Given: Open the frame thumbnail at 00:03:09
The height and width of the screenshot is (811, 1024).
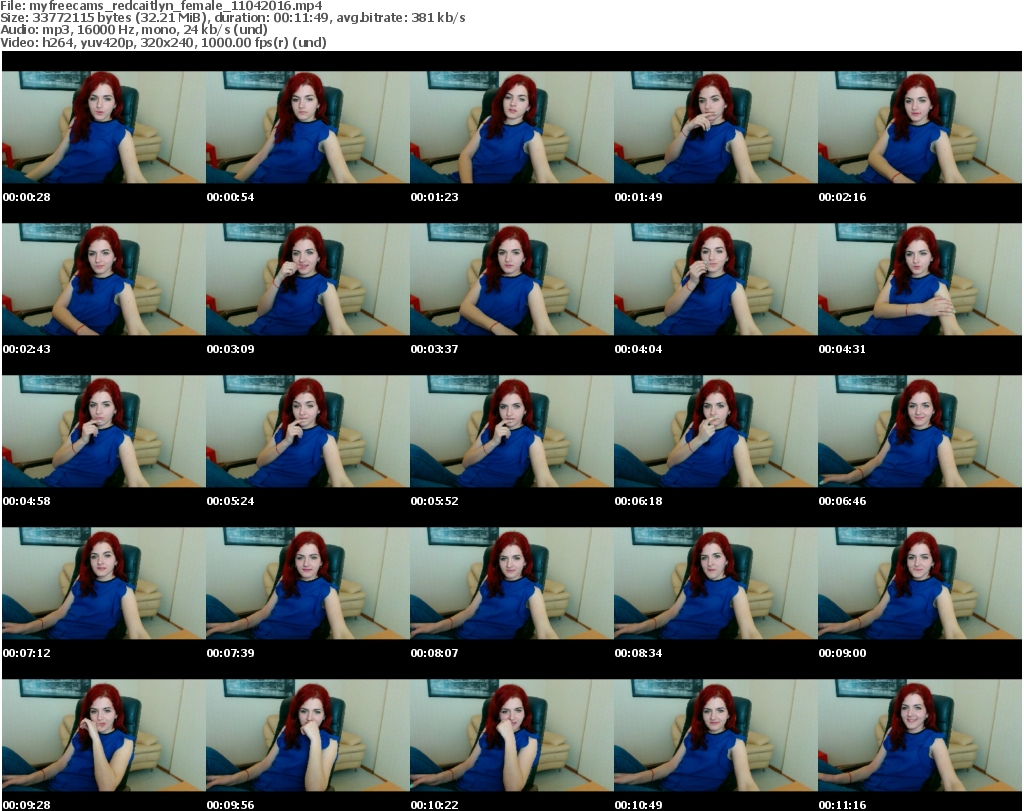Looking at the screenshot, I should click(x=308, y=279).
